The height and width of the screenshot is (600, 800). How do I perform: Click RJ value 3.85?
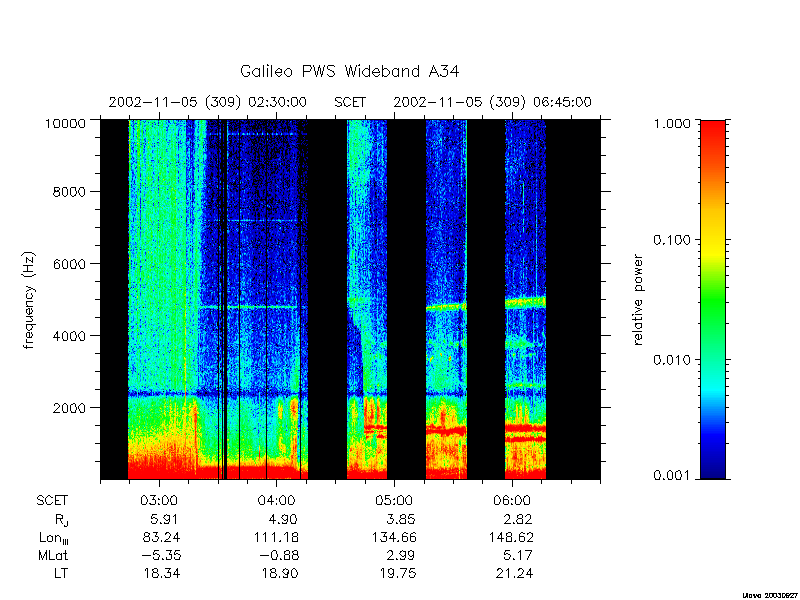[x=399, y=520]
